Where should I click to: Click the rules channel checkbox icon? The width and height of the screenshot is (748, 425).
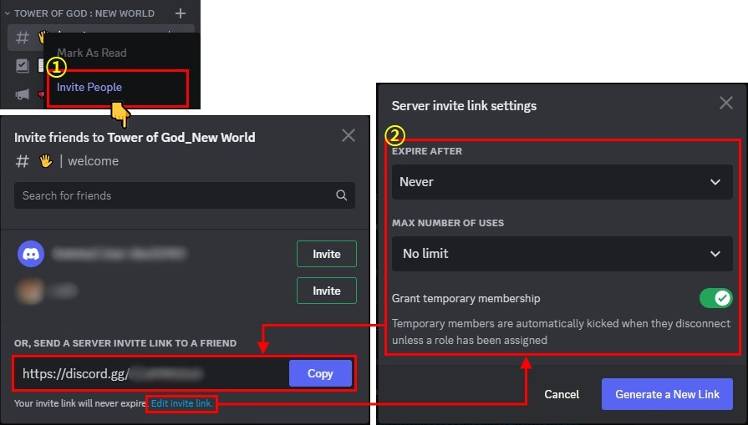(21, 65)
